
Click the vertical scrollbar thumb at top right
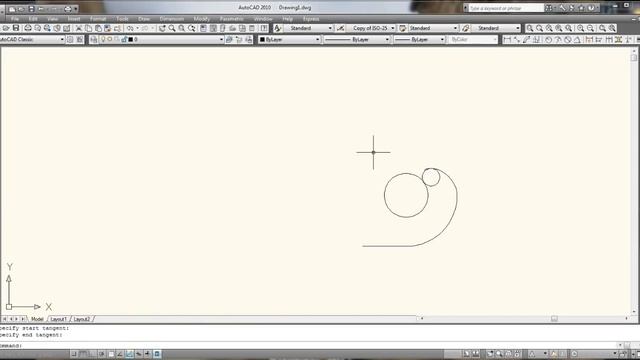click(x=634, y=58)
